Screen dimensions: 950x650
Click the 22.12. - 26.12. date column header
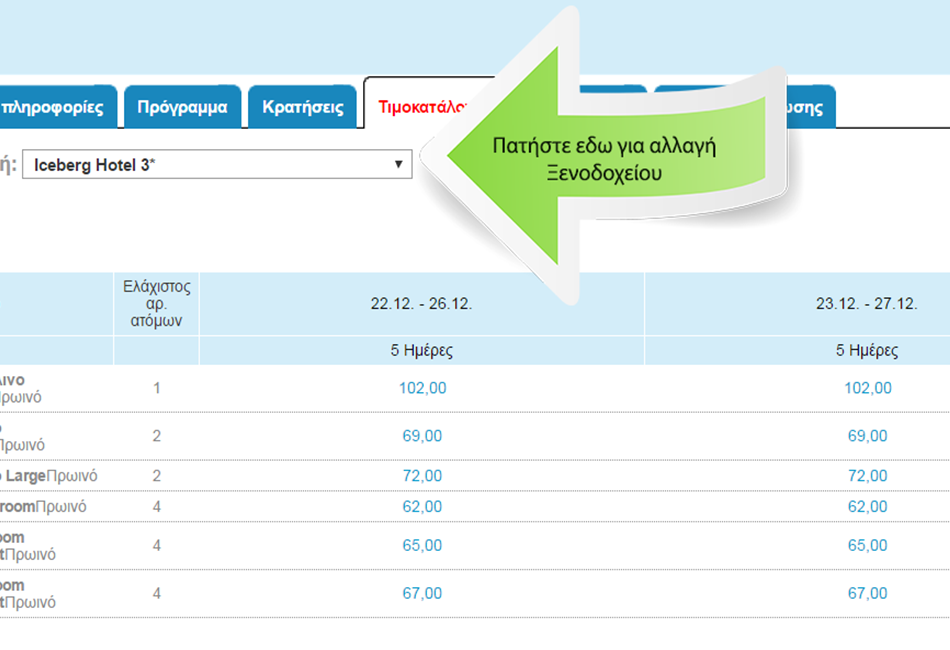point(422,305)
